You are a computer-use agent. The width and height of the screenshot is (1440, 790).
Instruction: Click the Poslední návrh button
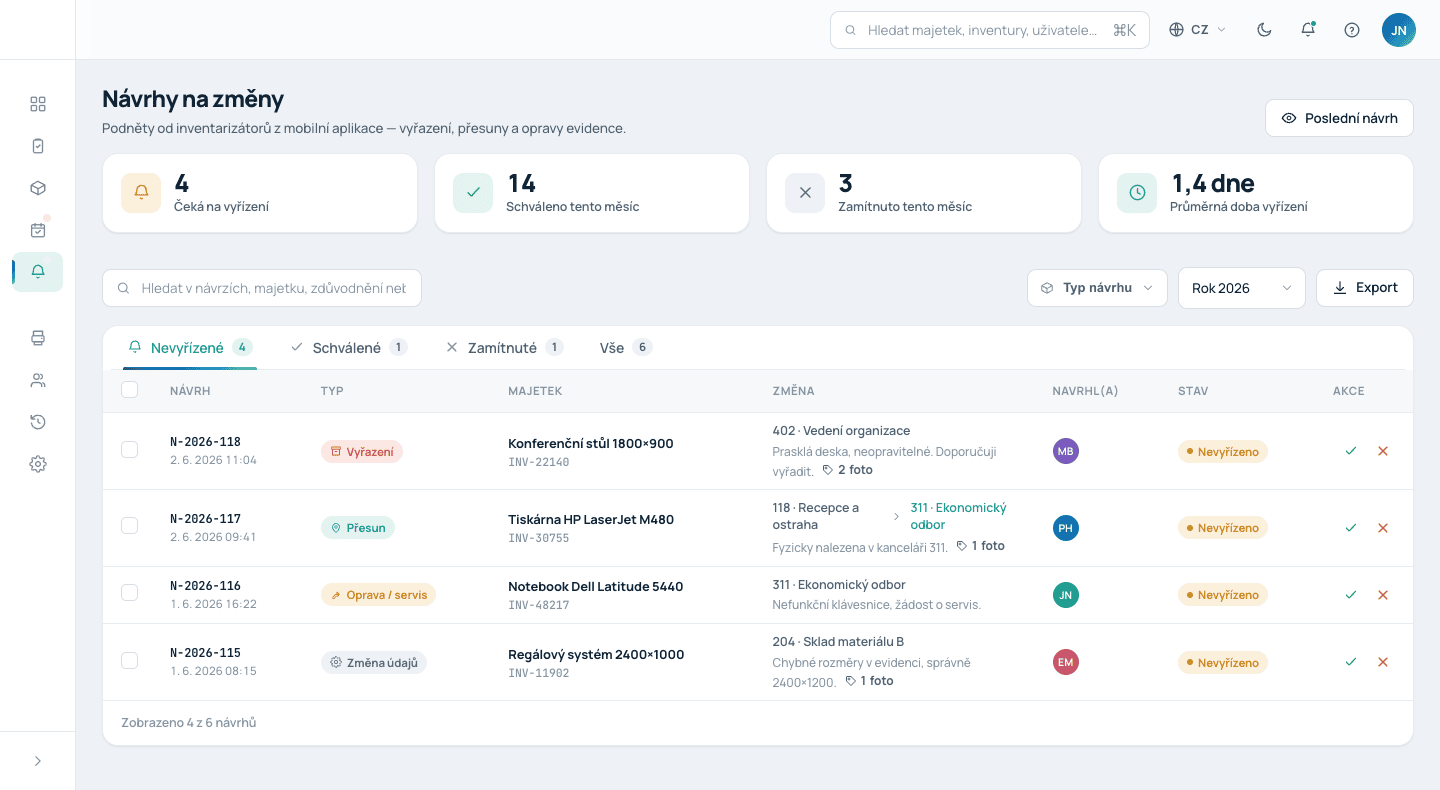(1339, 118)
